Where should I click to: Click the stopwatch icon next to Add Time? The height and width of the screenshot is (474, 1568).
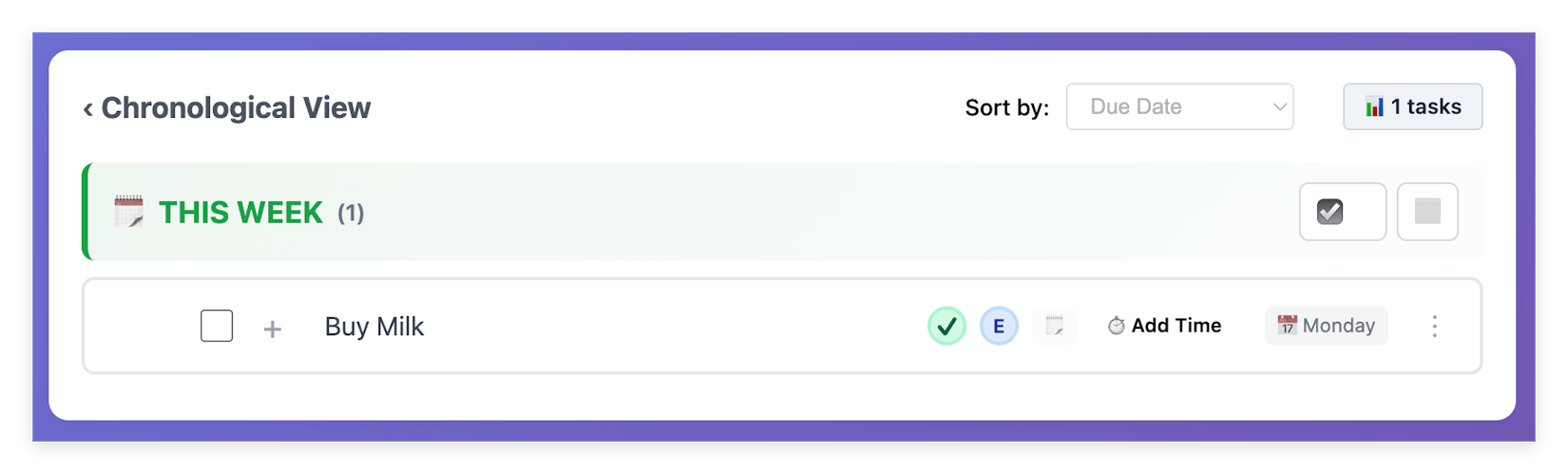1117,327
